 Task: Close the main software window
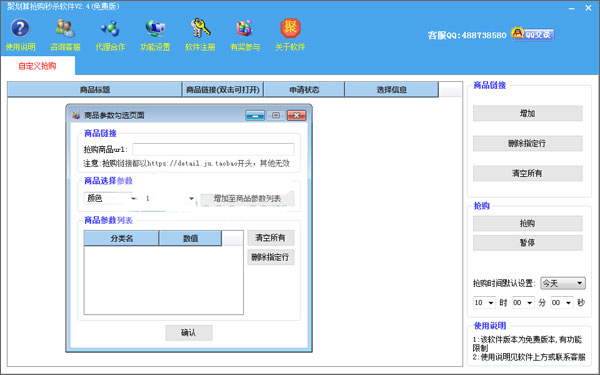589,8
